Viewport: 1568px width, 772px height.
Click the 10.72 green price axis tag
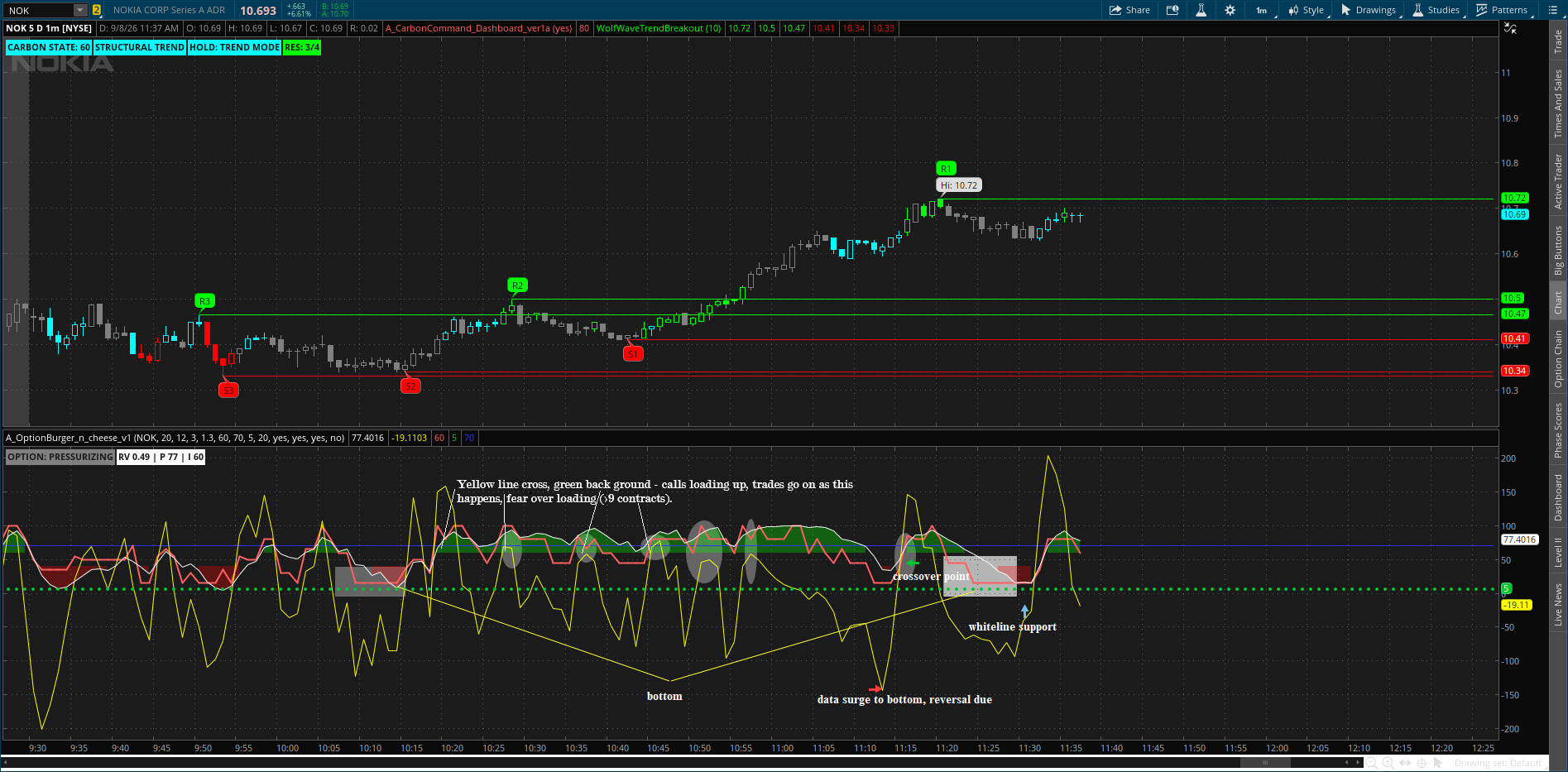click(1515, 198)
